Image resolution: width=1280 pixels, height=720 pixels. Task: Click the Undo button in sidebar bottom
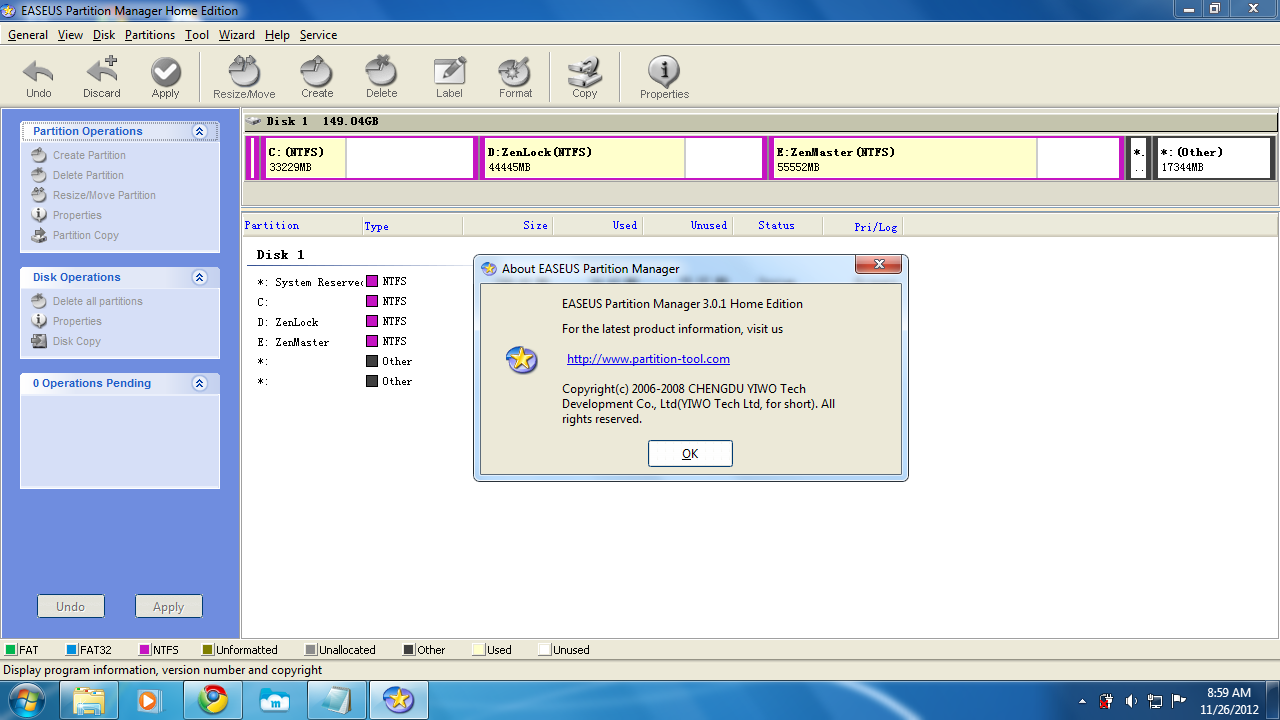tap(71, 606)
